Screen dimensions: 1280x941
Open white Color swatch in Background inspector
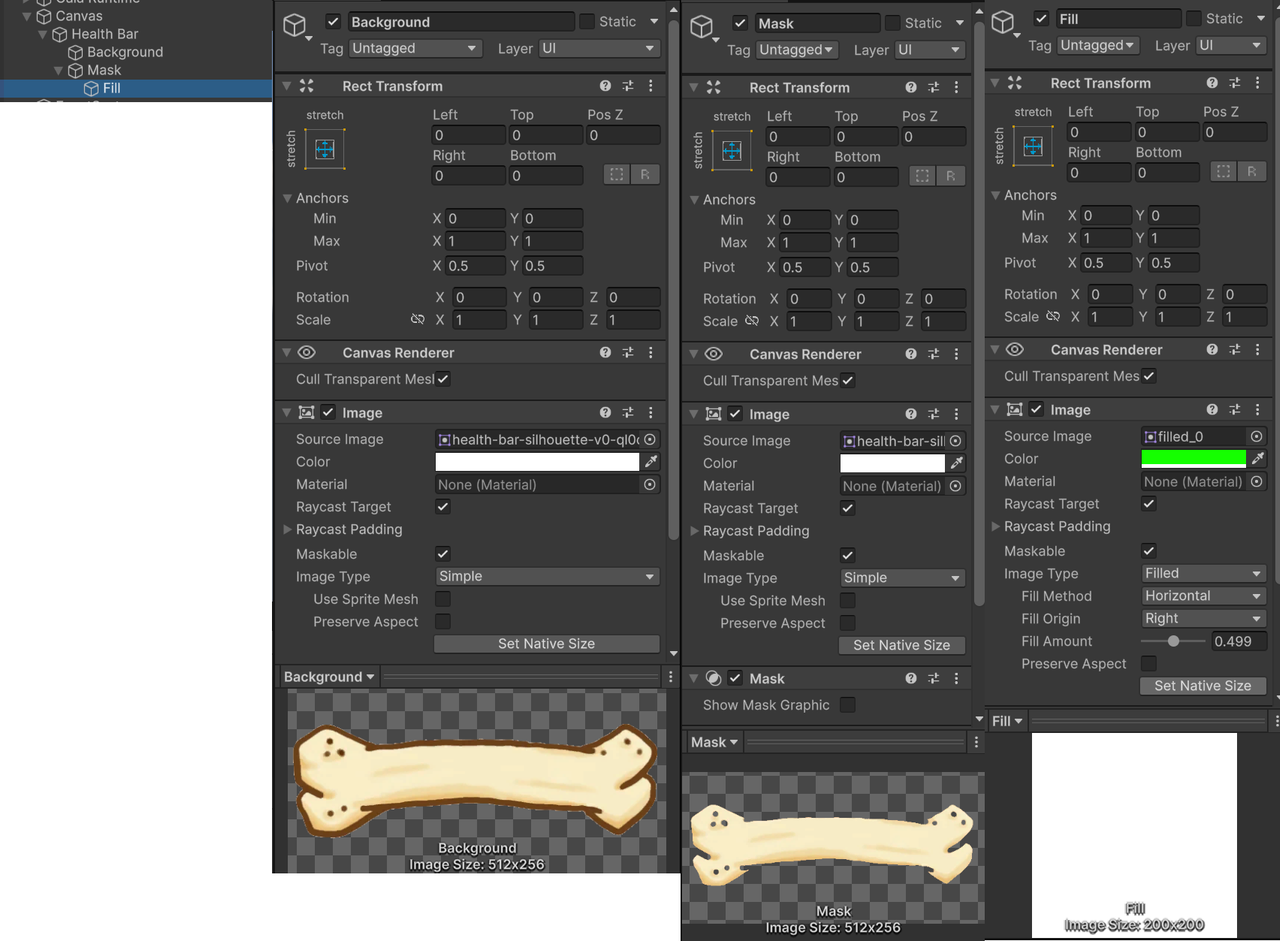tap(537, 462)
